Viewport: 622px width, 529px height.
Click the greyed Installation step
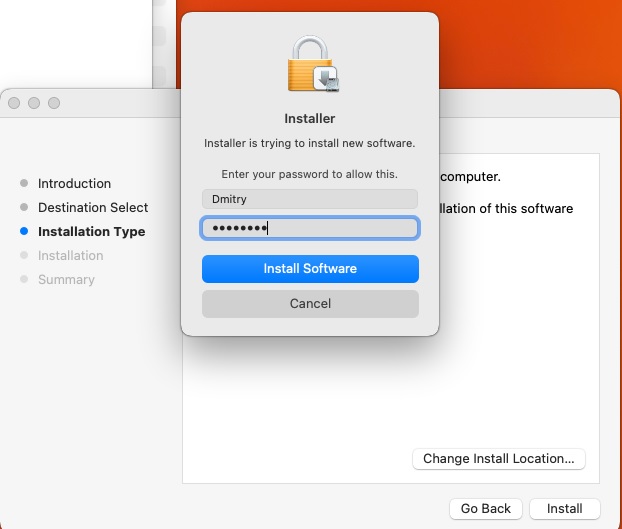70,256
